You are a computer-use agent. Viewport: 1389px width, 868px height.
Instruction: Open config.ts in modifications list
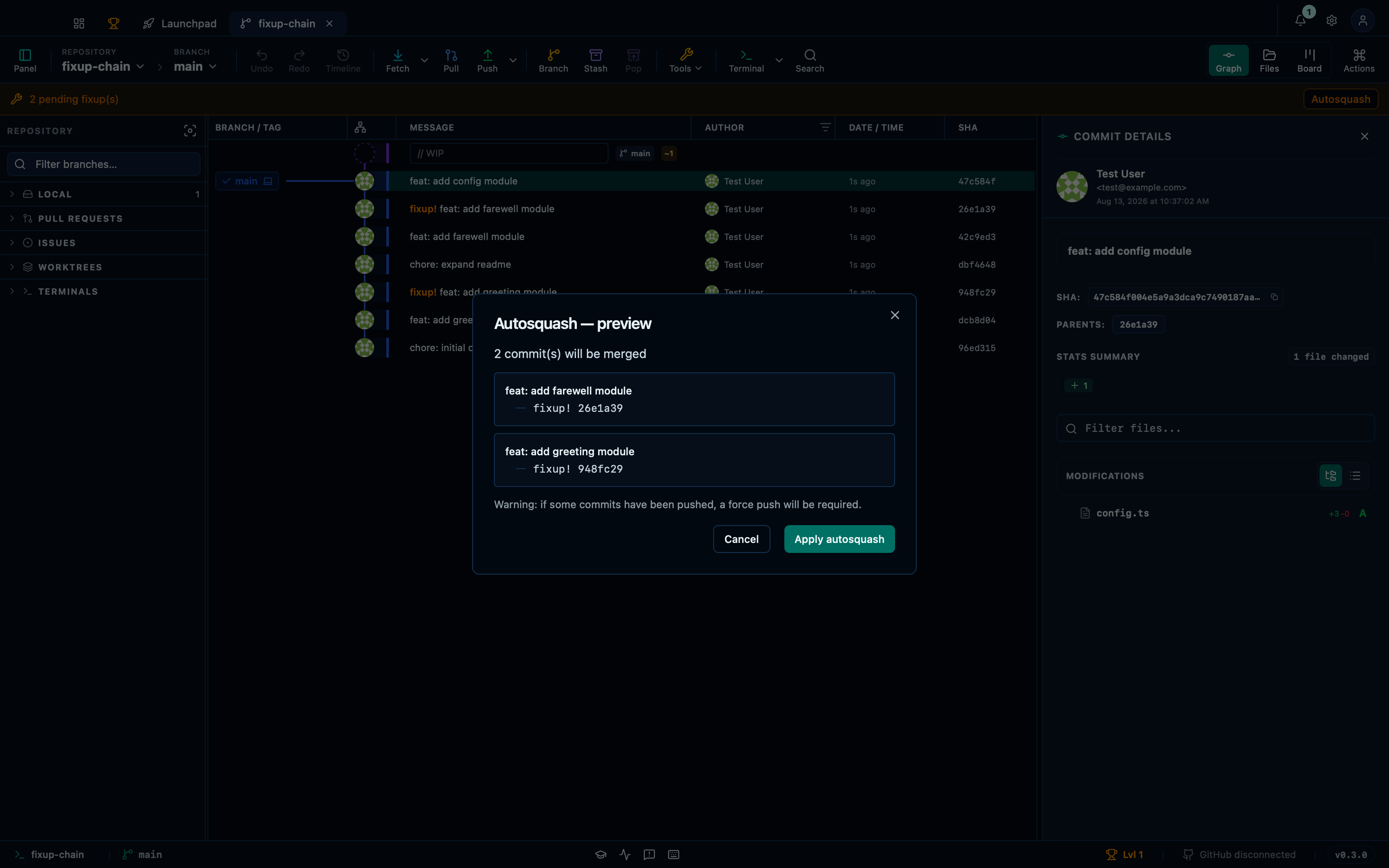pos(1215,513)
